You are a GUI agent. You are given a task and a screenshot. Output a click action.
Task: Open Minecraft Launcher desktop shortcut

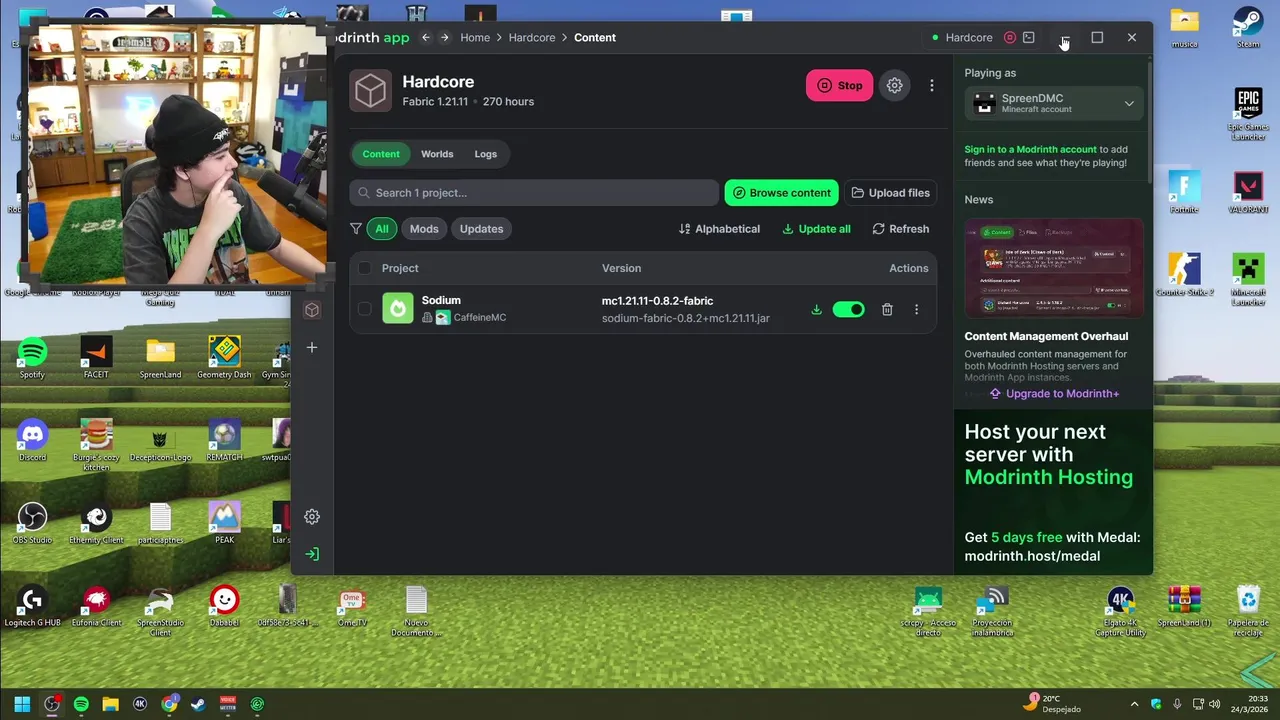point(1248,278)
